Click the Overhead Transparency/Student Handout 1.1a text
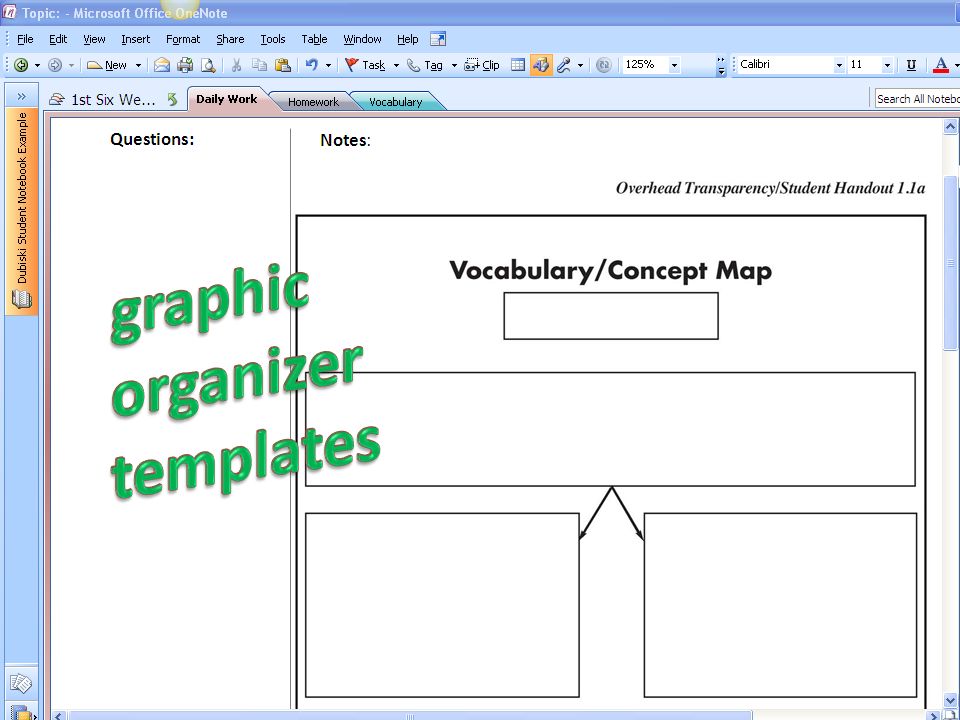 click(x=770, y=188)
